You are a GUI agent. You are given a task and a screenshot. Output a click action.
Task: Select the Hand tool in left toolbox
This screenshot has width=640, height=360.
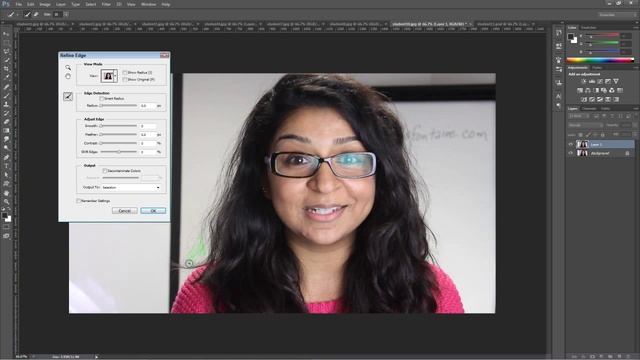pyautogui.click(x=6, y=193)
